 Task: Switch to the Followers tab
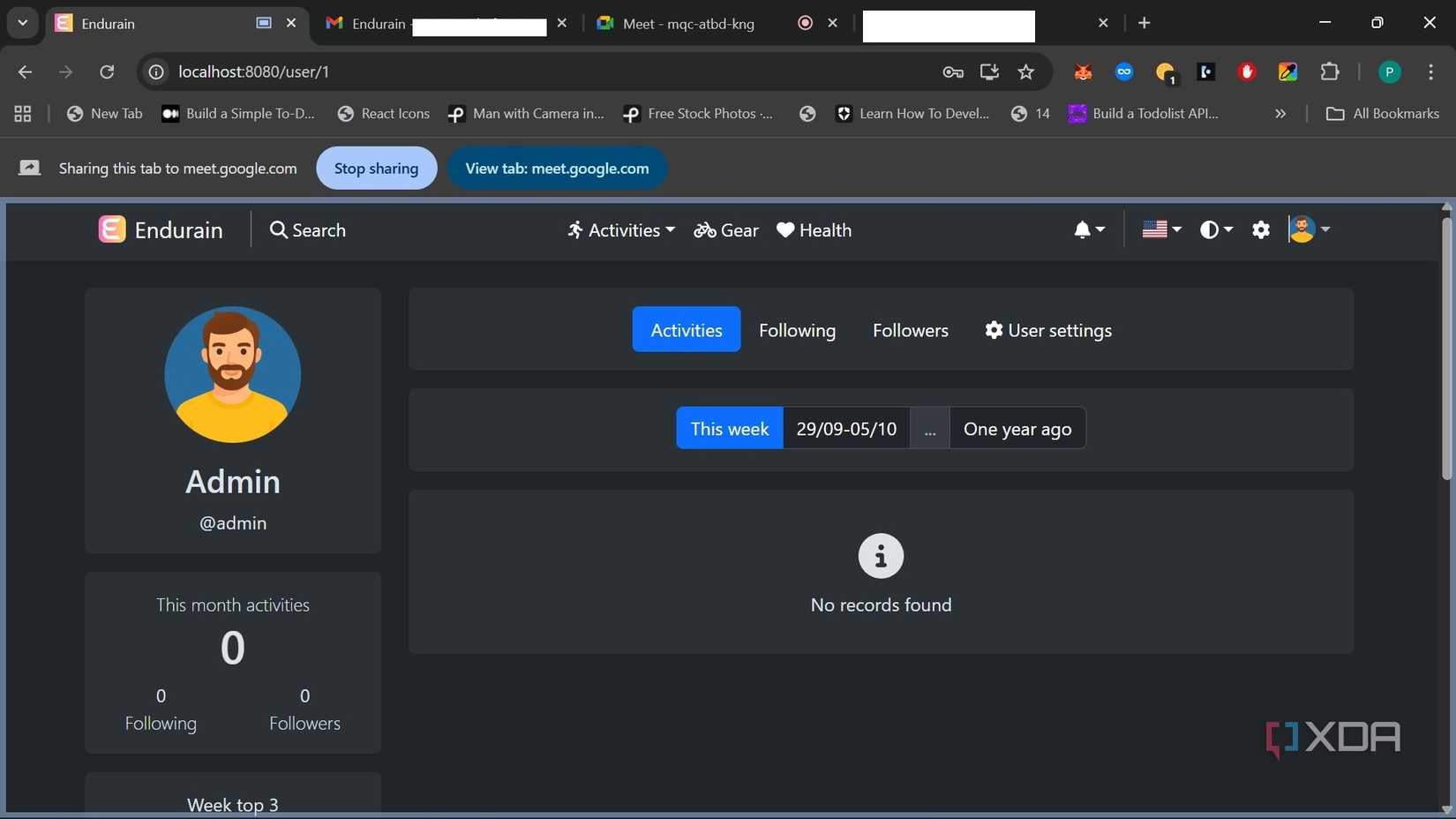pyautogui.click(x=910, y=330)
